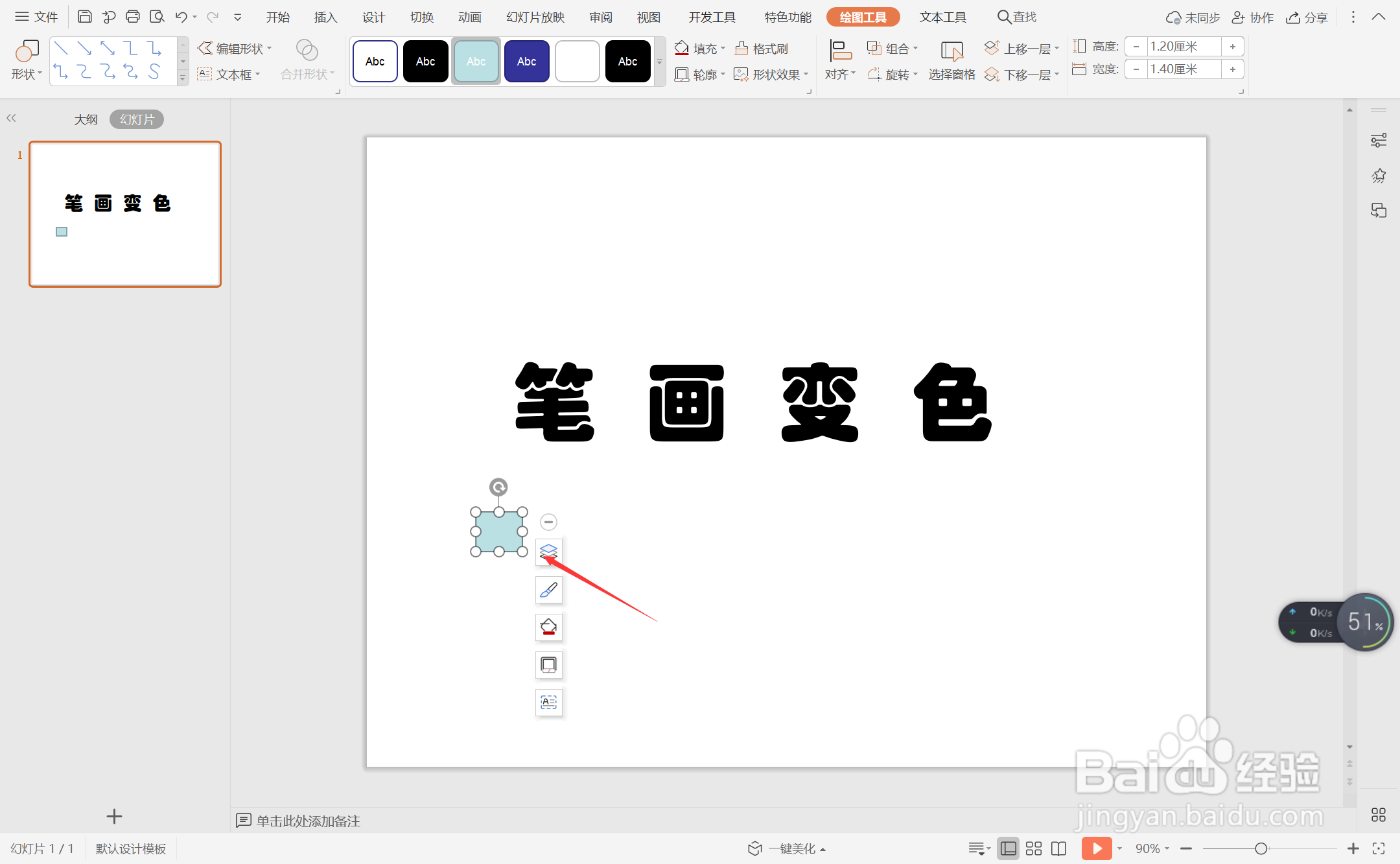Screen dimensions: 1400x864
Task: Open 对象属性 panel icon in right sidebar
Action: [1379, 139]
